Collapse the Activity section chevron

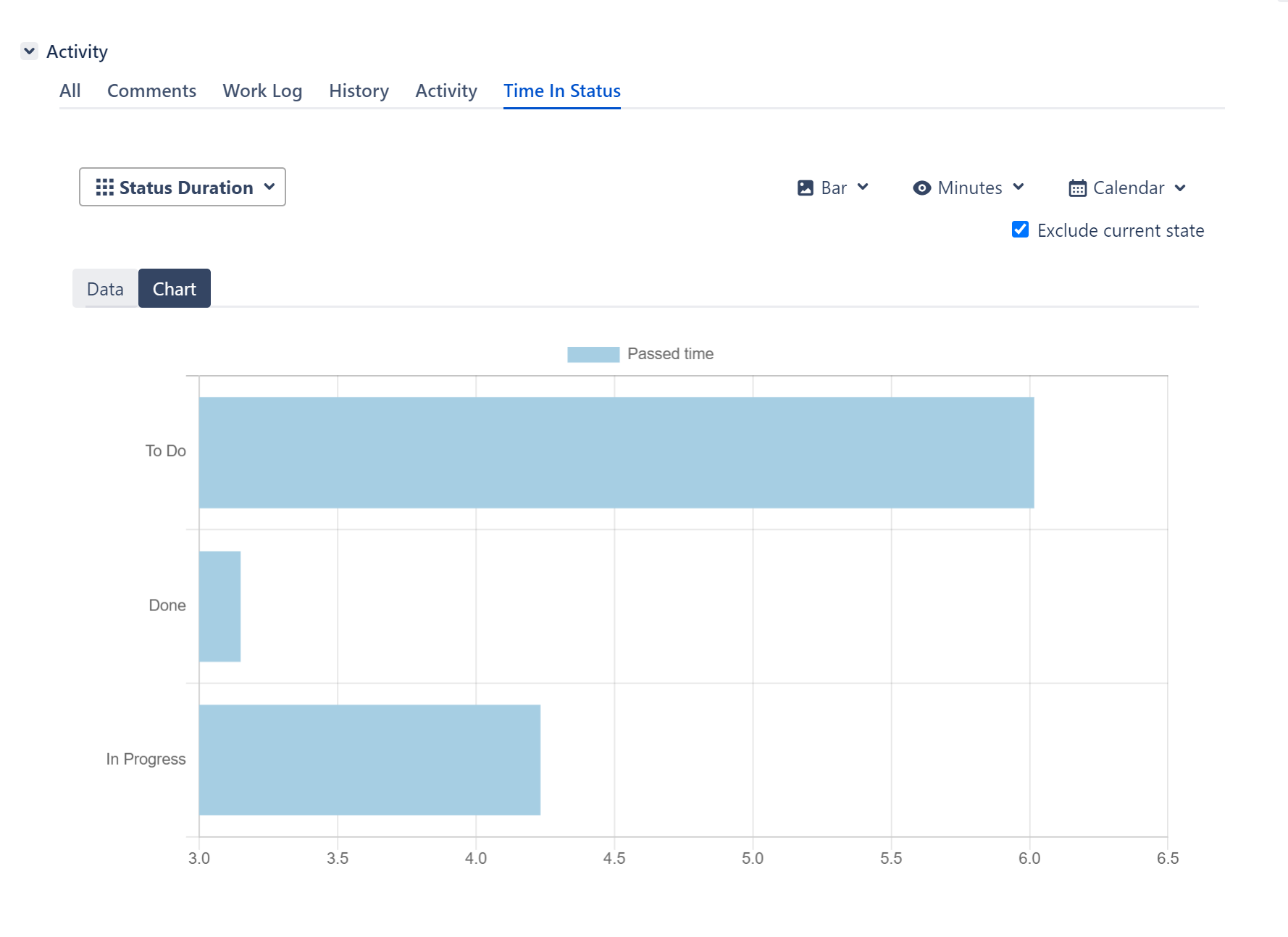tap(30, 51)
